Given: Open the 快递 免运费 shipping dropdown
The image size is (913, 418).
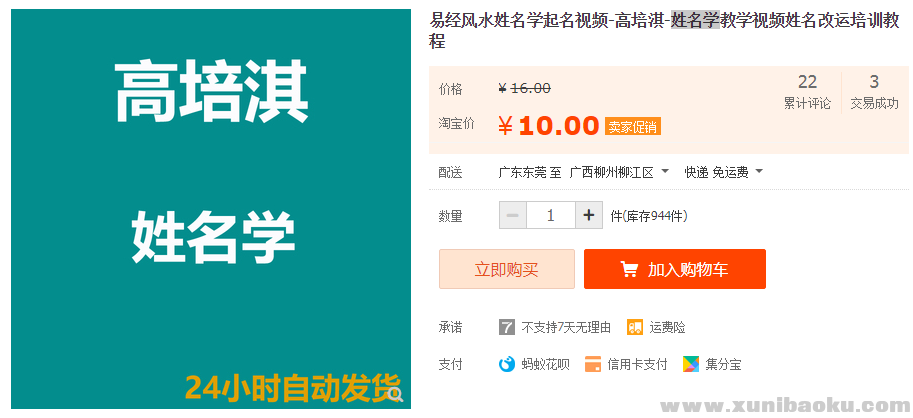Looking at the screenshot, I should 723,172.
